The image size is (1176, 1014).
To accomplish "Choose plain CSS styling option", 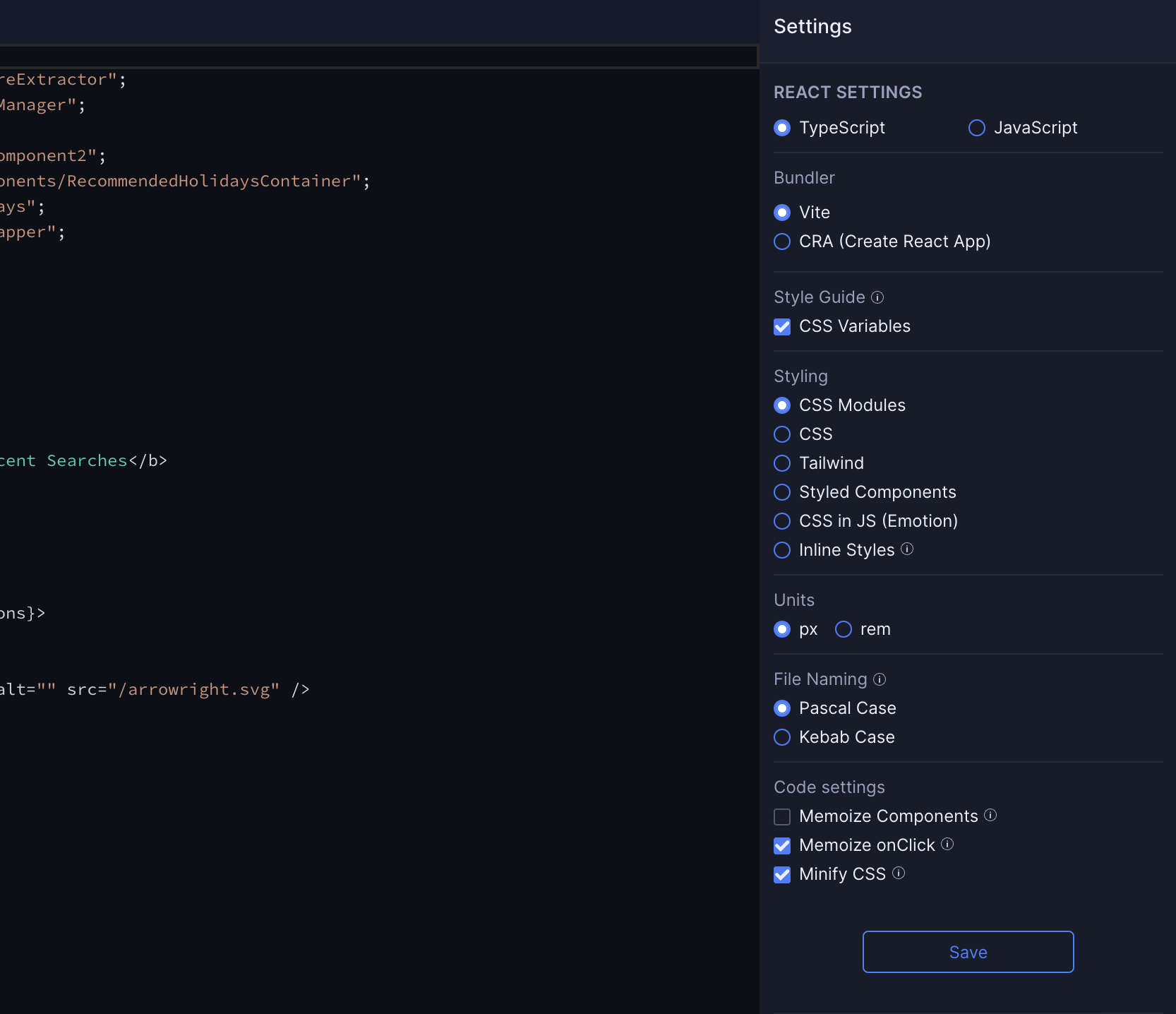I will 781,434.
